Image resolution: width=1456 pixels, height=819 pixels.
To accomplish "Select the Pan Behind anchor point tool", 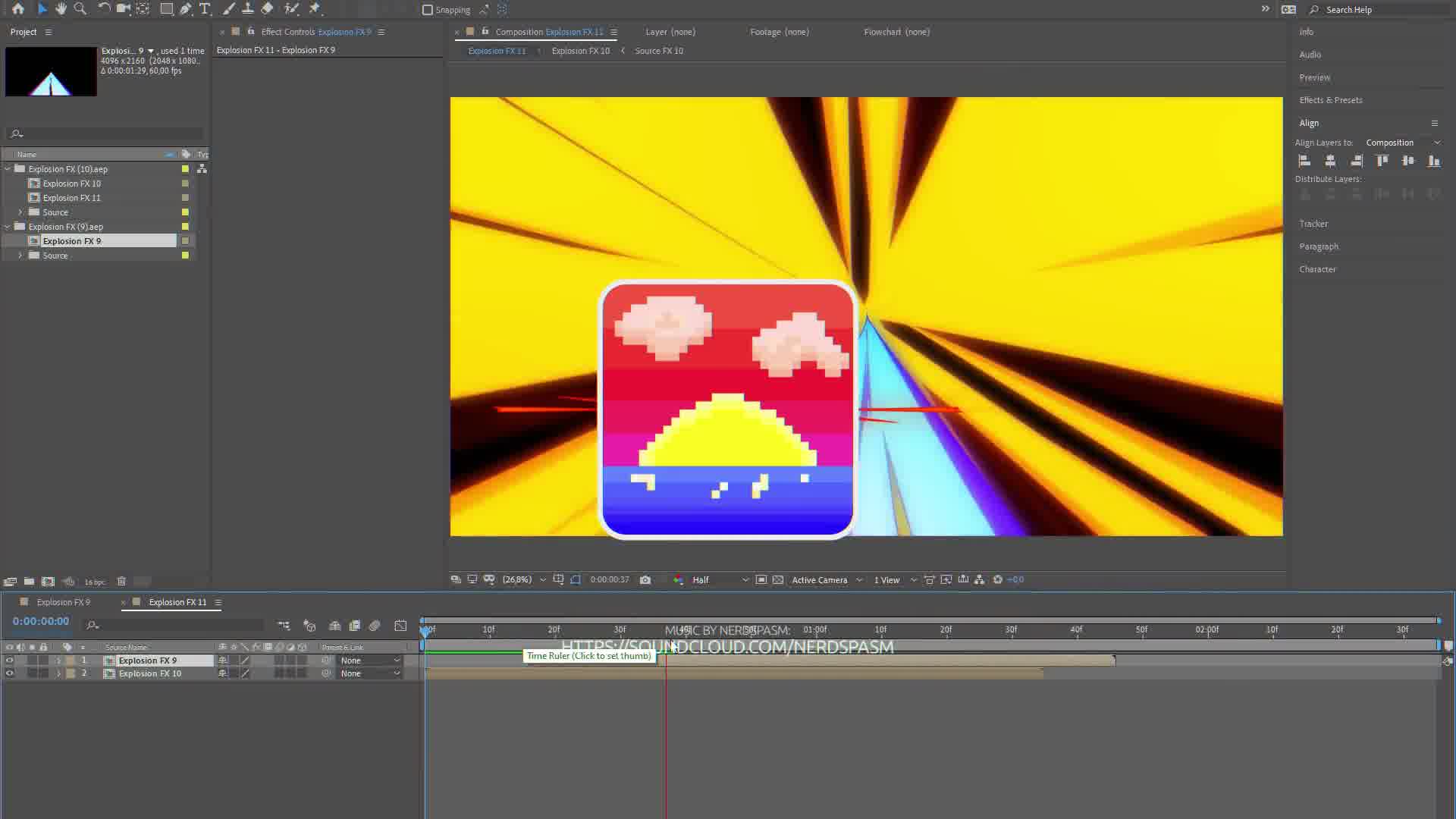I will coord(143,9).
